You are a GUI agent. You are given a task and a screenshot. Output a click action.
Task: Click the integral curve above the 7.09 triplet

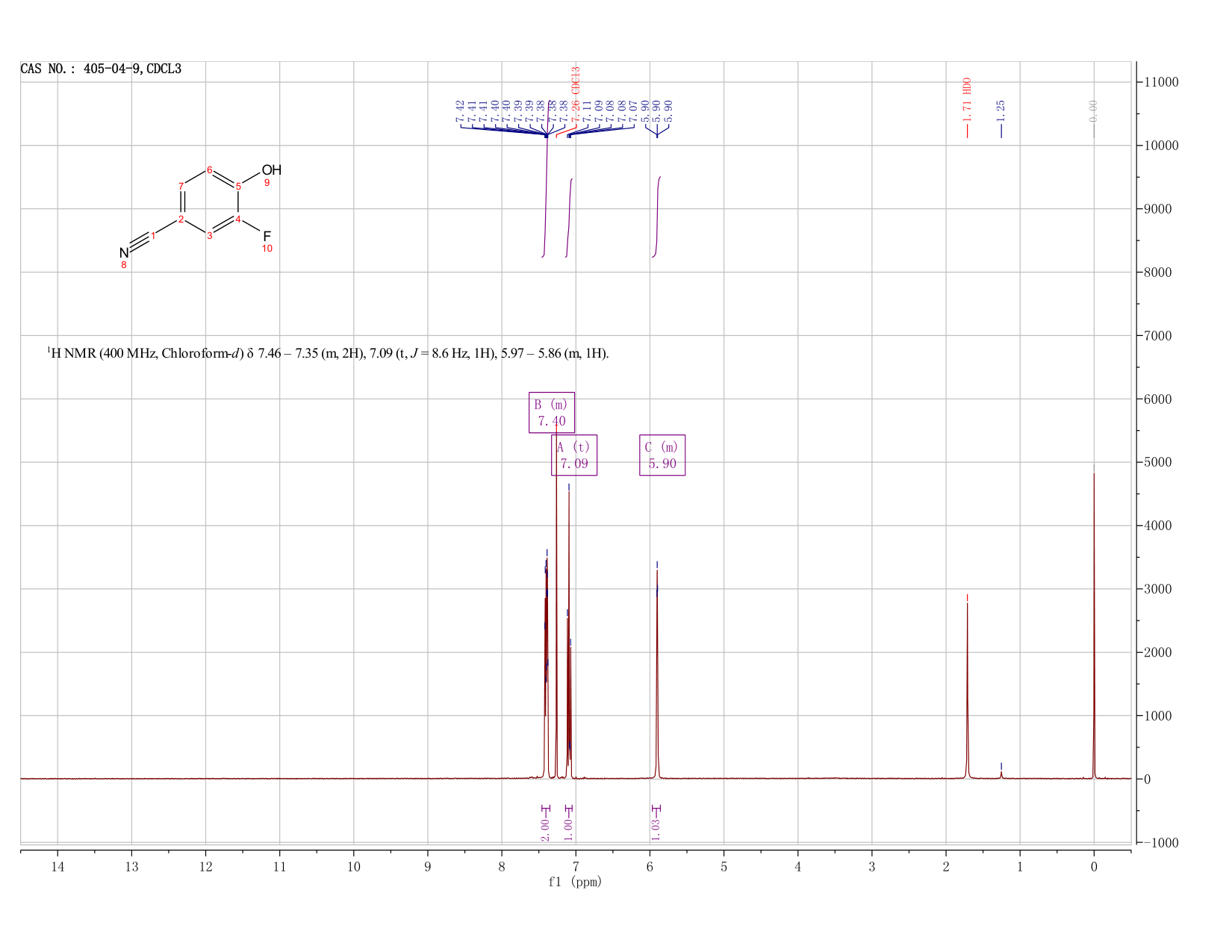(x=569, y=218)
